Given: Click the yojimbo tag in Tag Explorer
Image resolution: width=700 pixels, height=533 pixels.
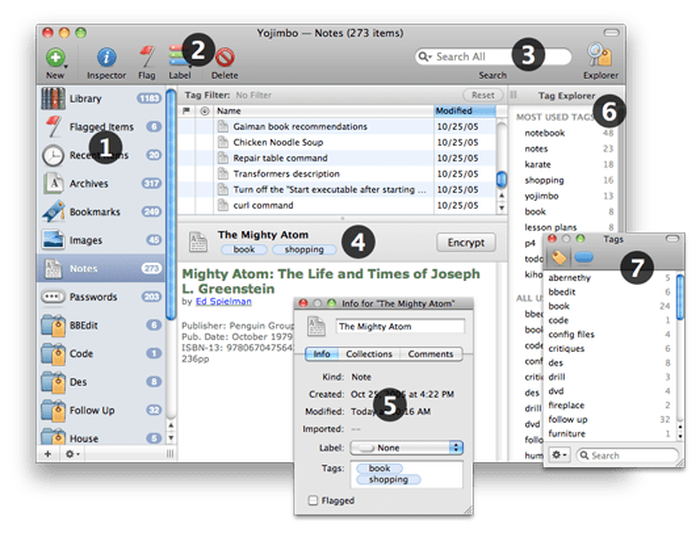Looking at the screenshot, I should click(541, 196).
